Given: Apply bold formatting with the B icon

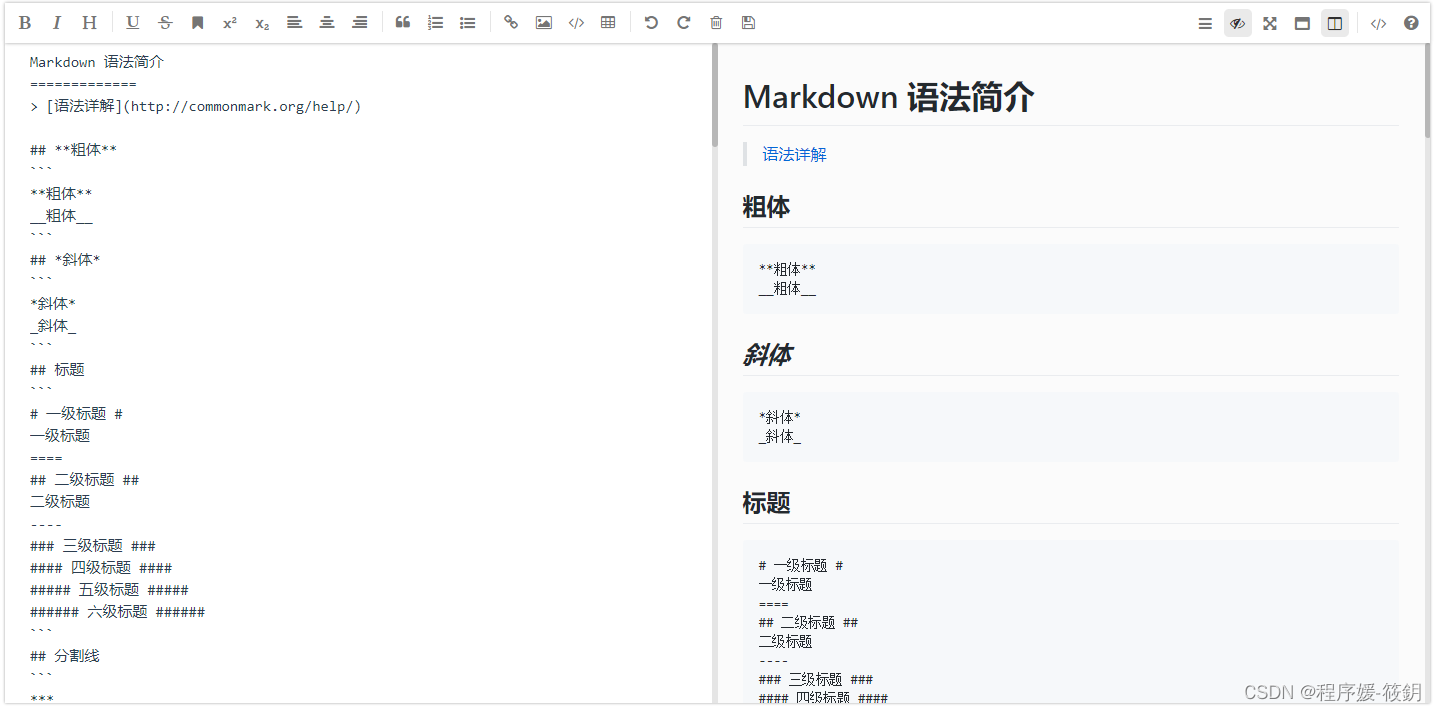Looking at the screenshot, I should pyautogui.click(x=25, y=23).
